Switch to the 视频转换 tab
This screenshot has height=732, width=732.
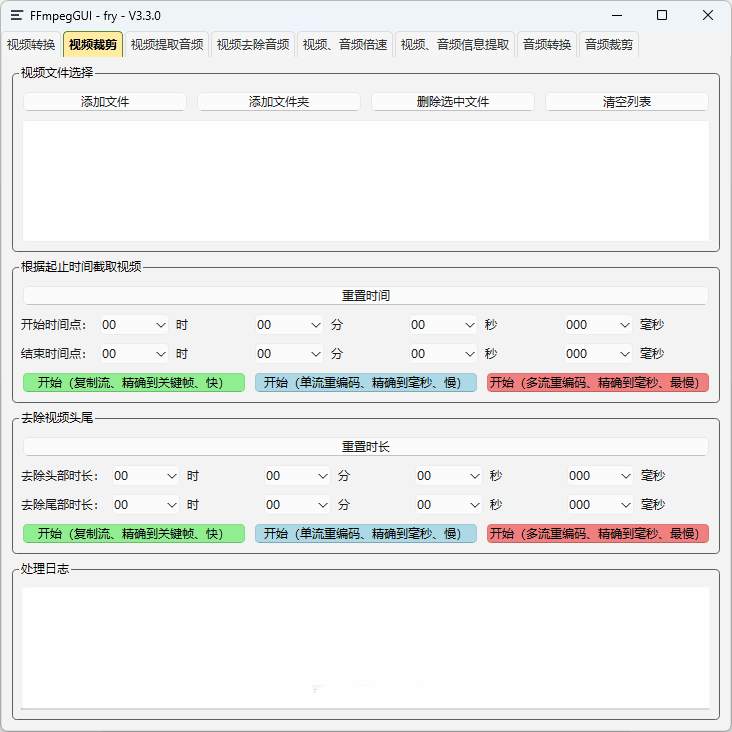click(x=31, y=44)
